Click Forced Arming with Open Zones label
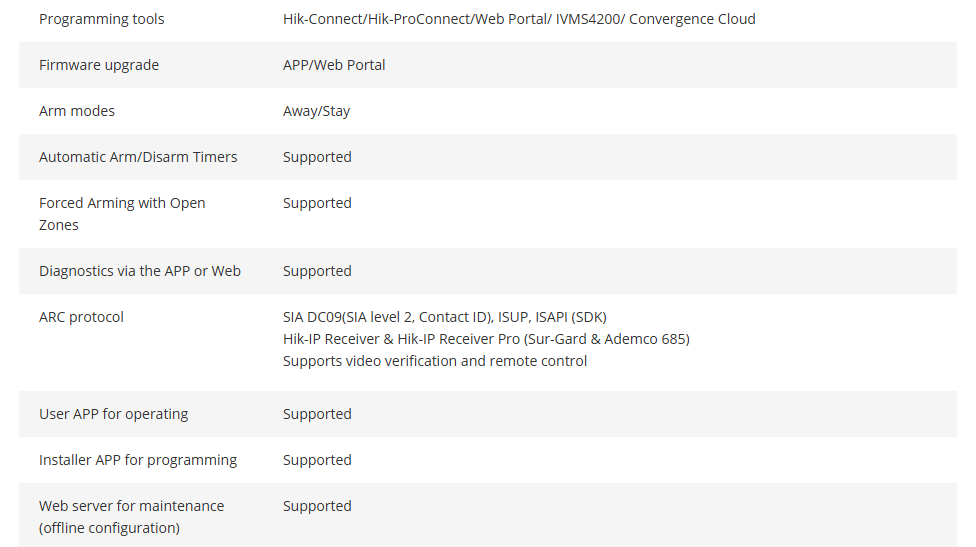Screen dimensions: 976x547 [122, 214]
